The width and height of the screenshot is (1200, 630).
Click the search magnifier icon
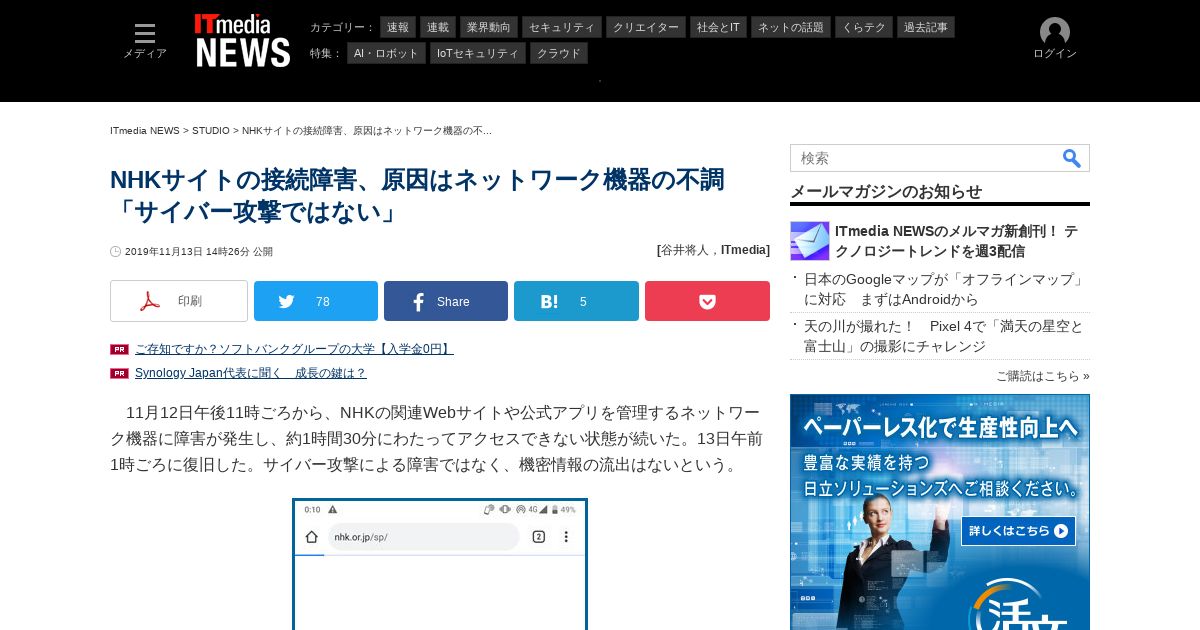point(1072,158)
